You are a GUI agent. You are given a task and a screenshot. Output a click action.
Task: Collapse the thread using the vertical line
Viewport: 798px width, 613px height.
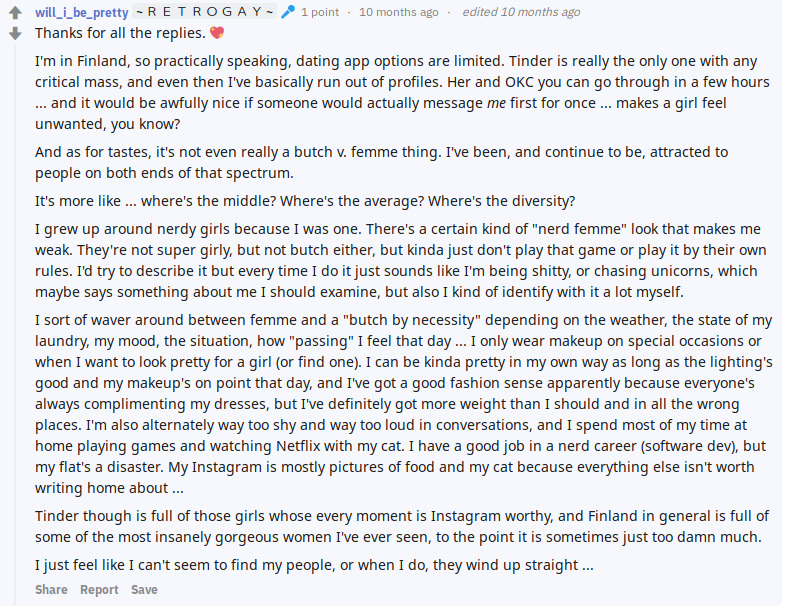click(x=15, y=326)
